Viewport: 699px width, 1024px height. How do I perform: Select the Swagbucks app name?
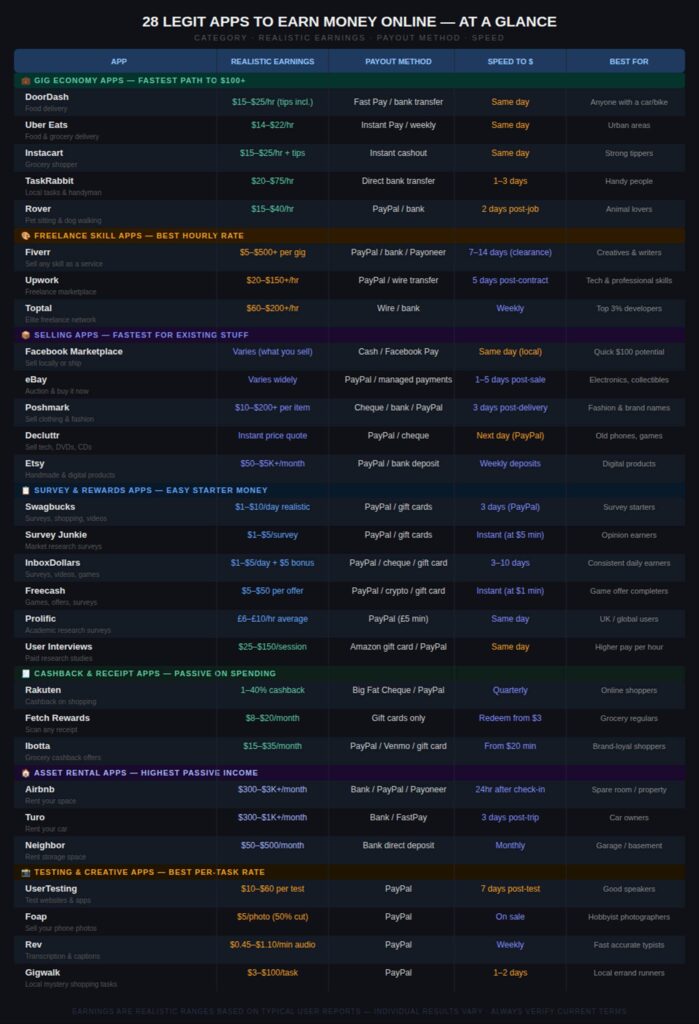(x=50, y=507)
